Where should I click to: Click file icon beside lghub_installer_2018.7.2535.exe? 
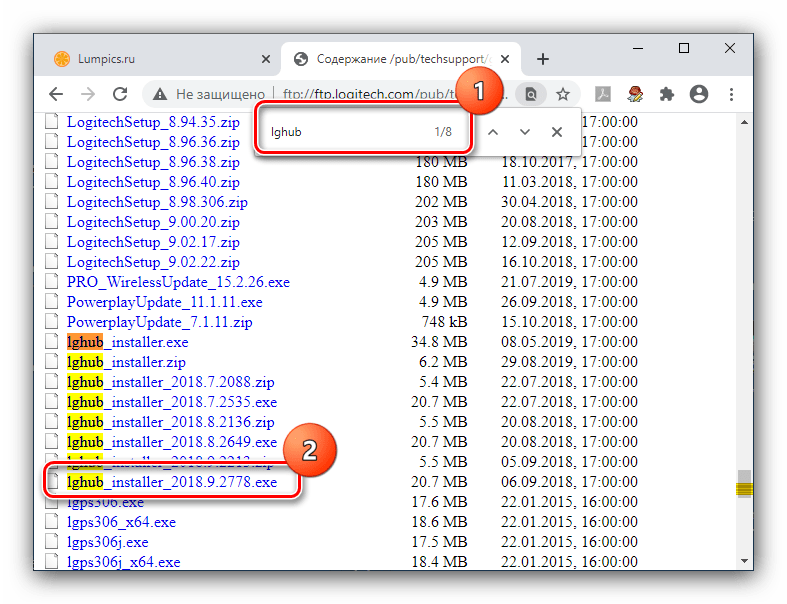[52, 402]
